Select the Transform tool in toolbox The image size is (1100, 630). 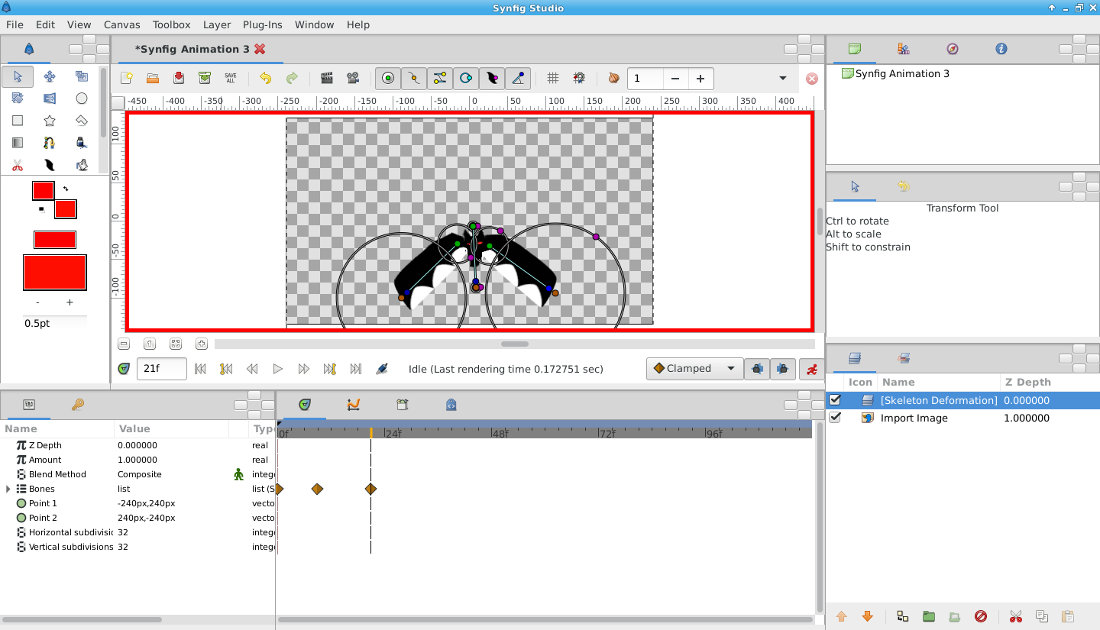click(18, 76)
